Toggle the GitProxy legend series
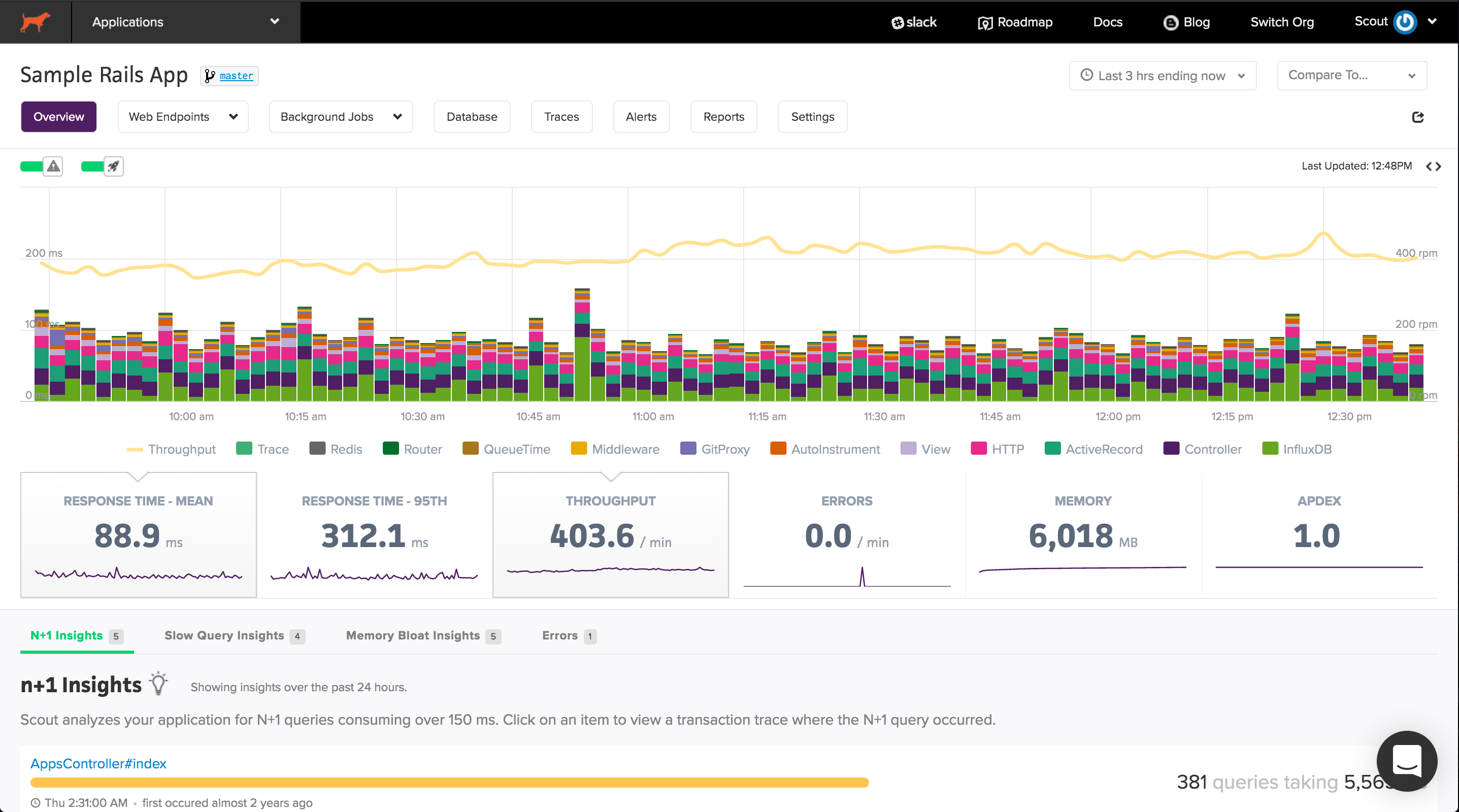 click(715, 449)
